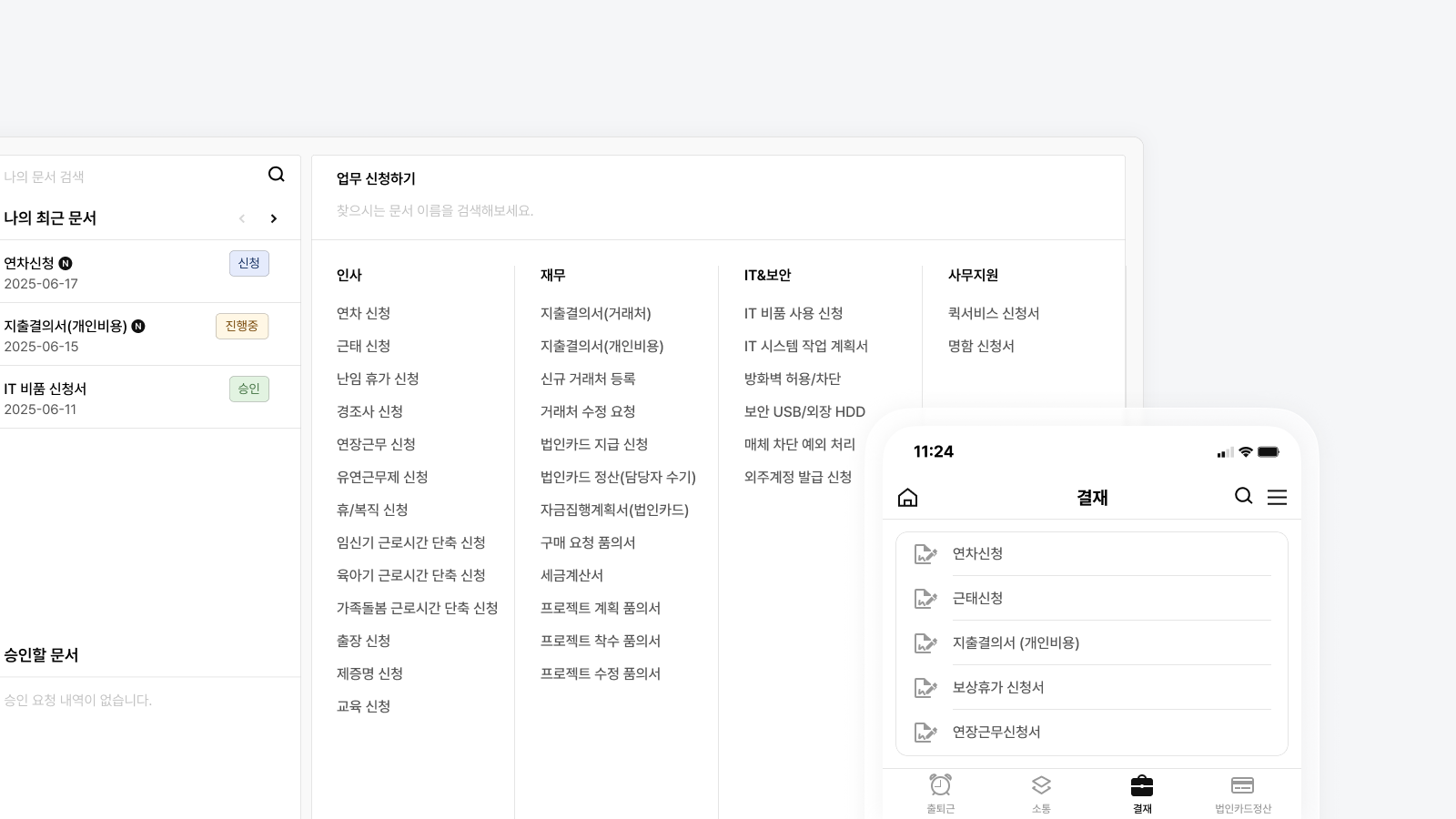Screen dimensions: 1456x819
Task: Select the 결재 tab in mobile bar
Action: point(1142,794)
